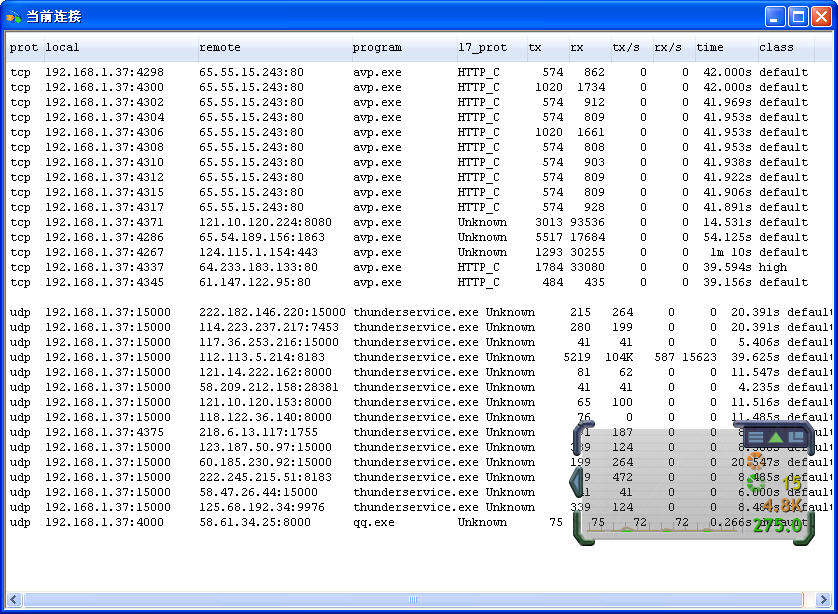Click remote address 61.147.122.95:80
Viewport: 838px width, 614px height.
click(x=255, y=282)
